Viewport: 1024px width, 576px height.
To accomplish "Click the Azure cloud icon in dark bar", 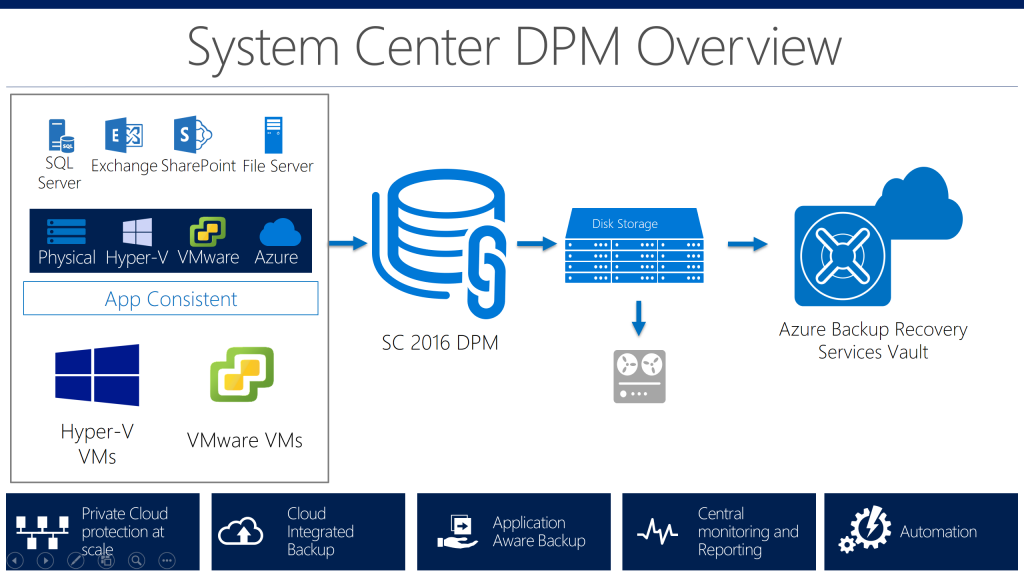I will click(x=280, y=232).
